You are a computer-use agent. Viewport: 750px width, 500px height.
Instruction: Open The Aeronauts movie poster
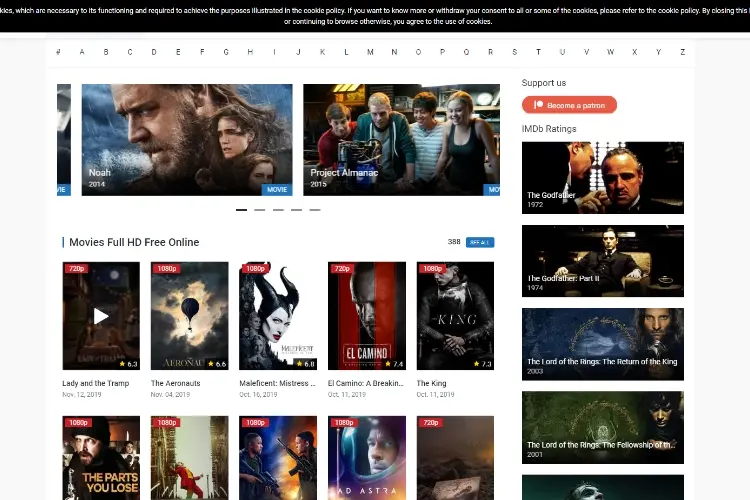(189, 316)
